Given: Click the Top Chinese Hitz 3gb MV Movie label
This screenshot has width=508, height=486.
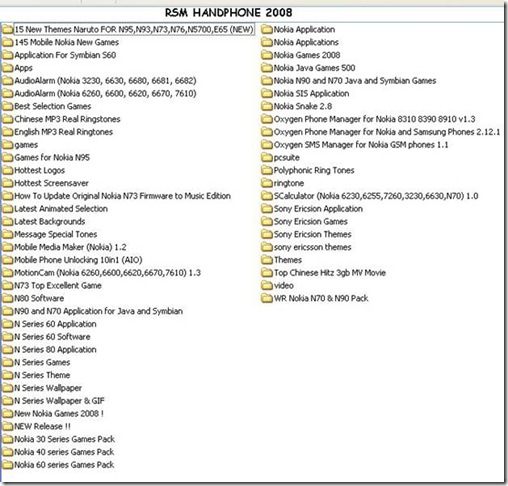Looking at the screenshot, I should click(x=330, y=273).
